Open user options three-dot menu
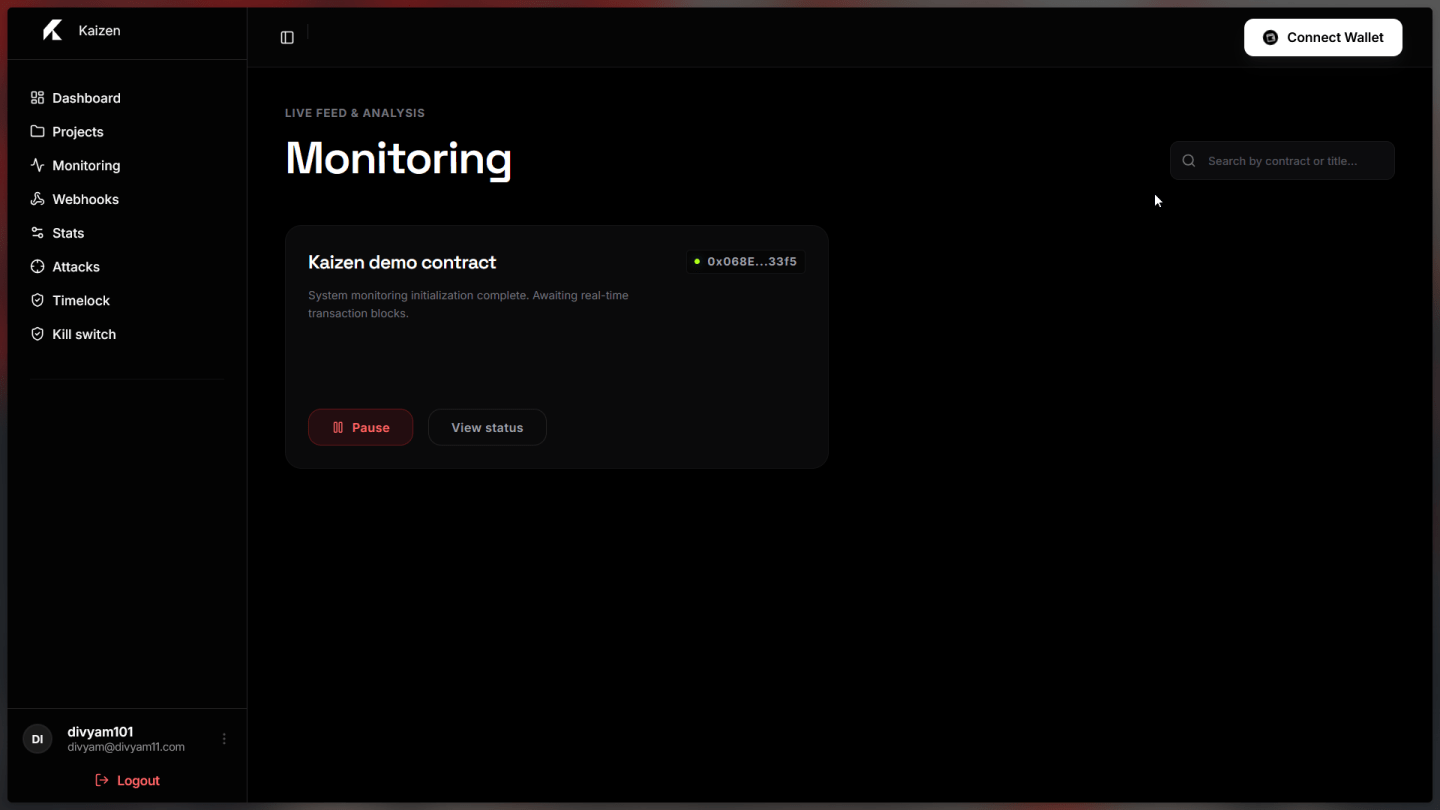The height and width of the screenshot is (810, 1440). (x=224, y=739)
